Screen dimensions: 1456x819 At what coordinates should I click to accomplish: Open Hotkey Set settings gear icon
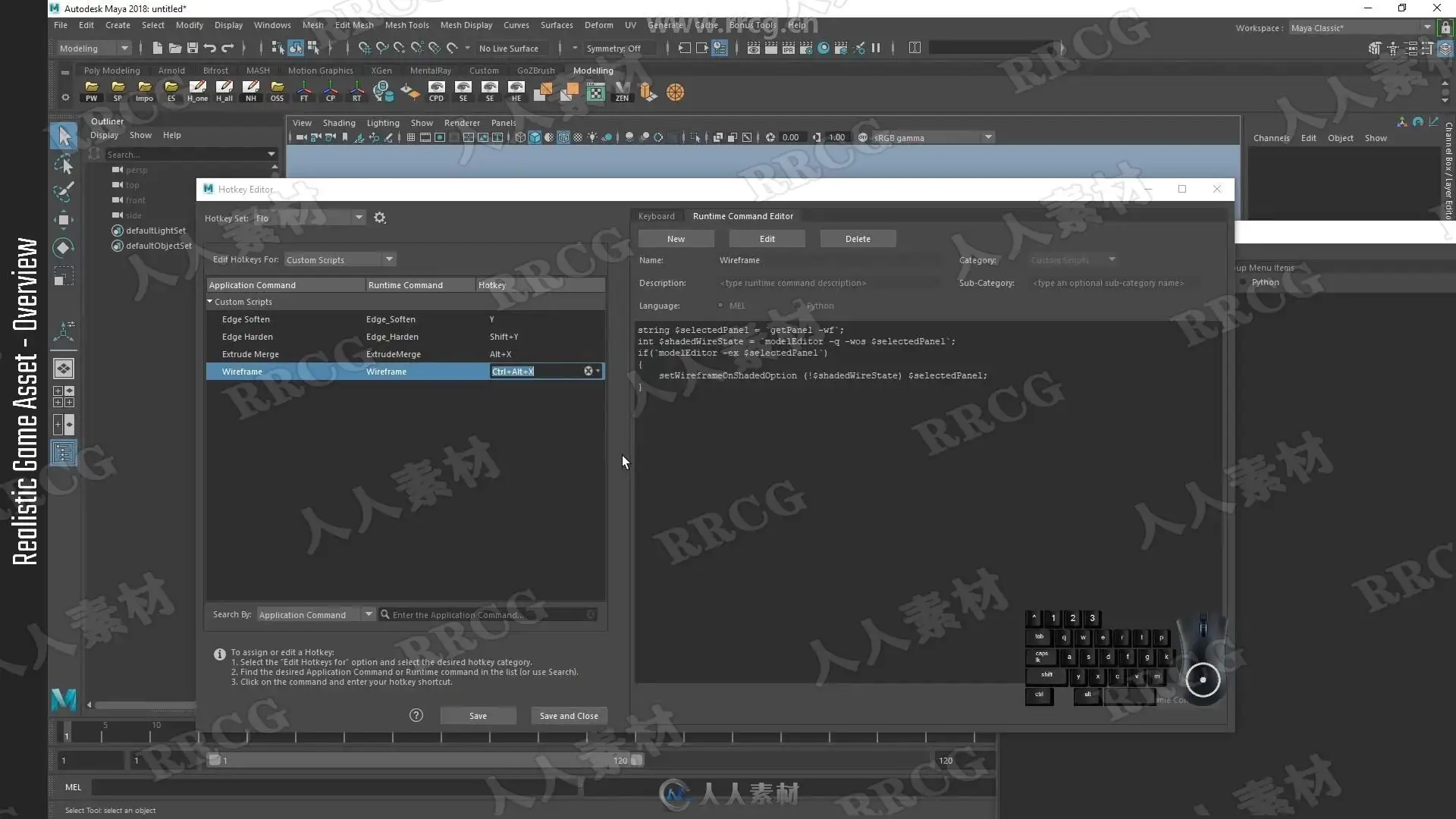(x=380, y=218)
